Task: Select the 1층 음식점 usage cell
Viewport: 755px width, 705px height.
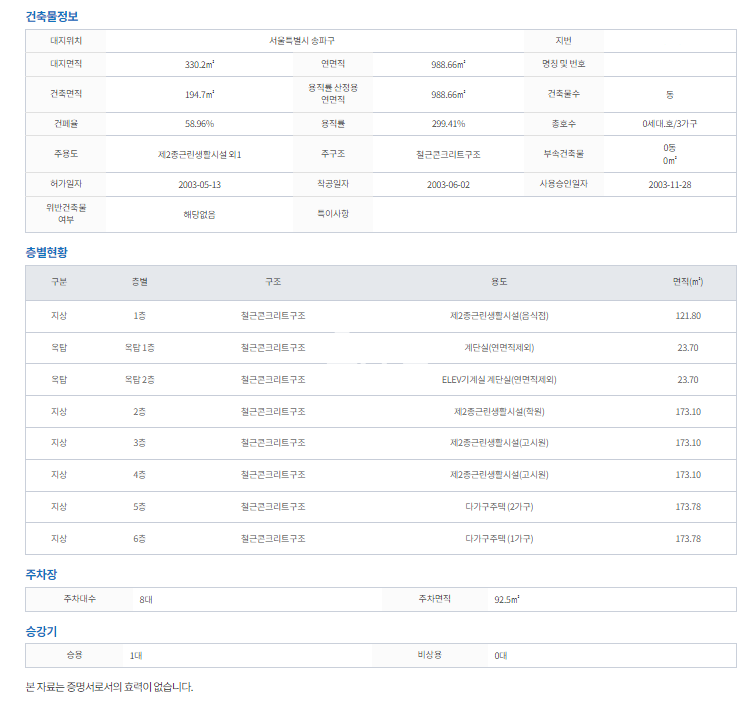Action: click(x=499, y=316)
